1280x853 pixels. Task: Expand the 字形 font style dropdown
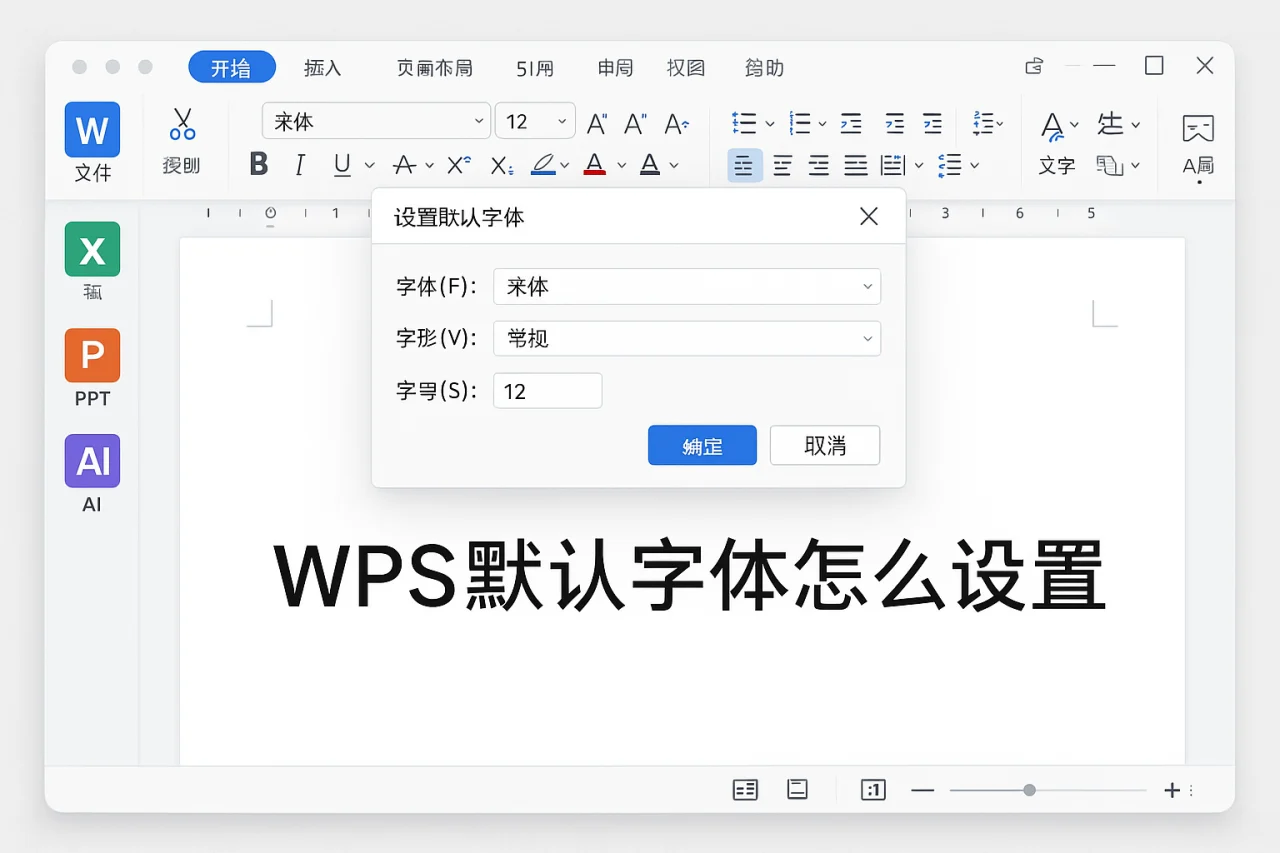686,339
